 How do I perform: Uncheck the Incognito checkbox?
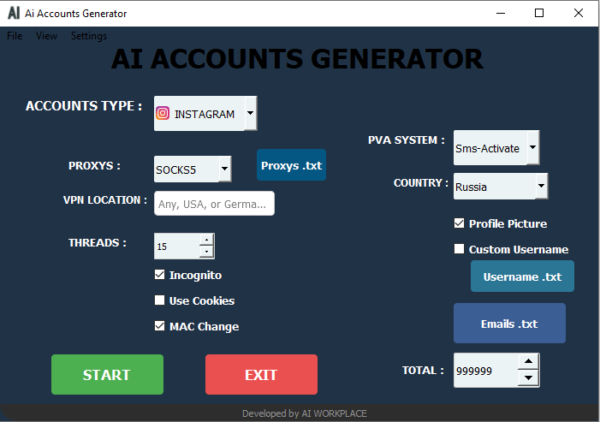(160, 275)
